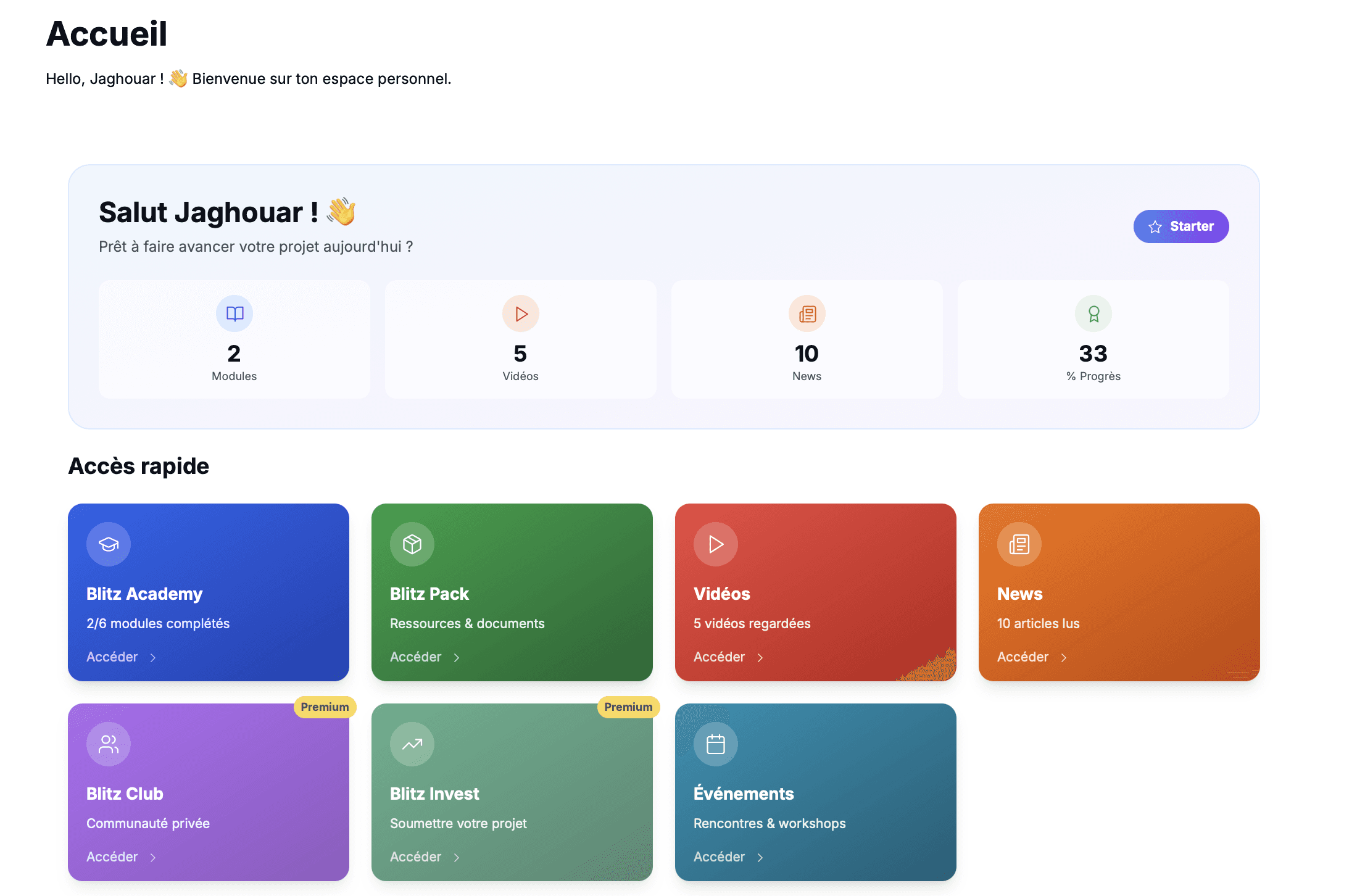Click the award ribbon icon above Progrès
Viewport: 1365px width, 896px height.
[1093, 313]
